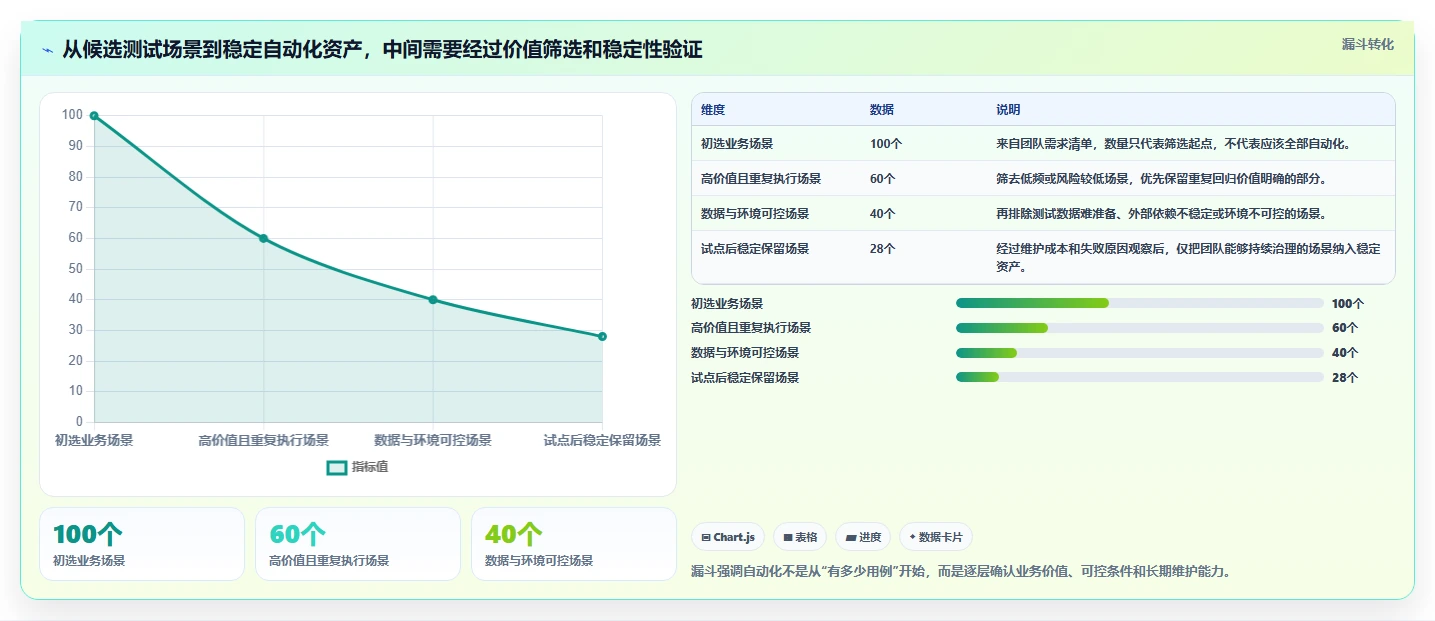Select the Chart.js tag chip
The image size is (1435, 621).
click(728, 537)
